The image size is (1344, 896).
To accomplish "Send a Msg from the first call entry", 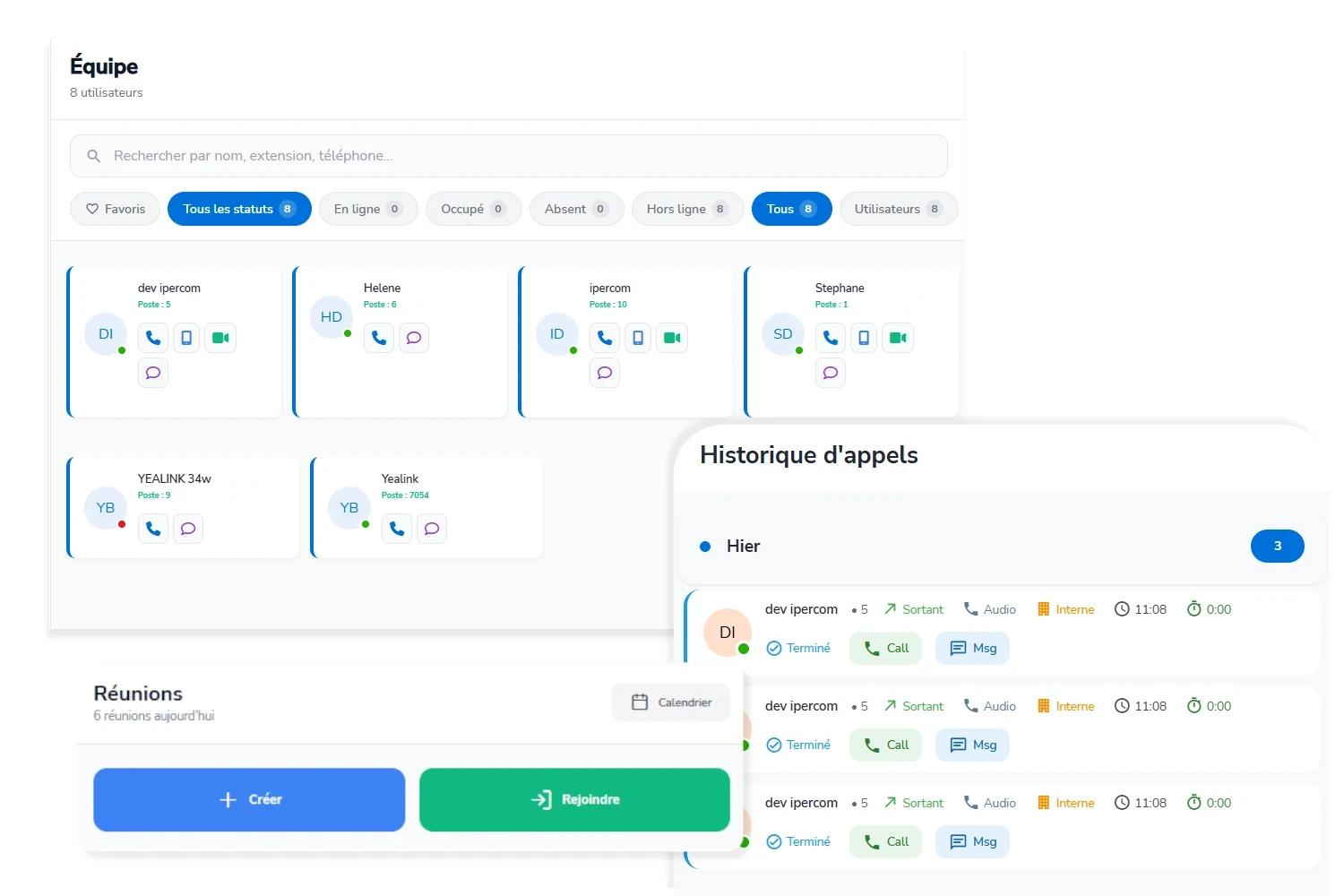I will click(x=972, y=648).
